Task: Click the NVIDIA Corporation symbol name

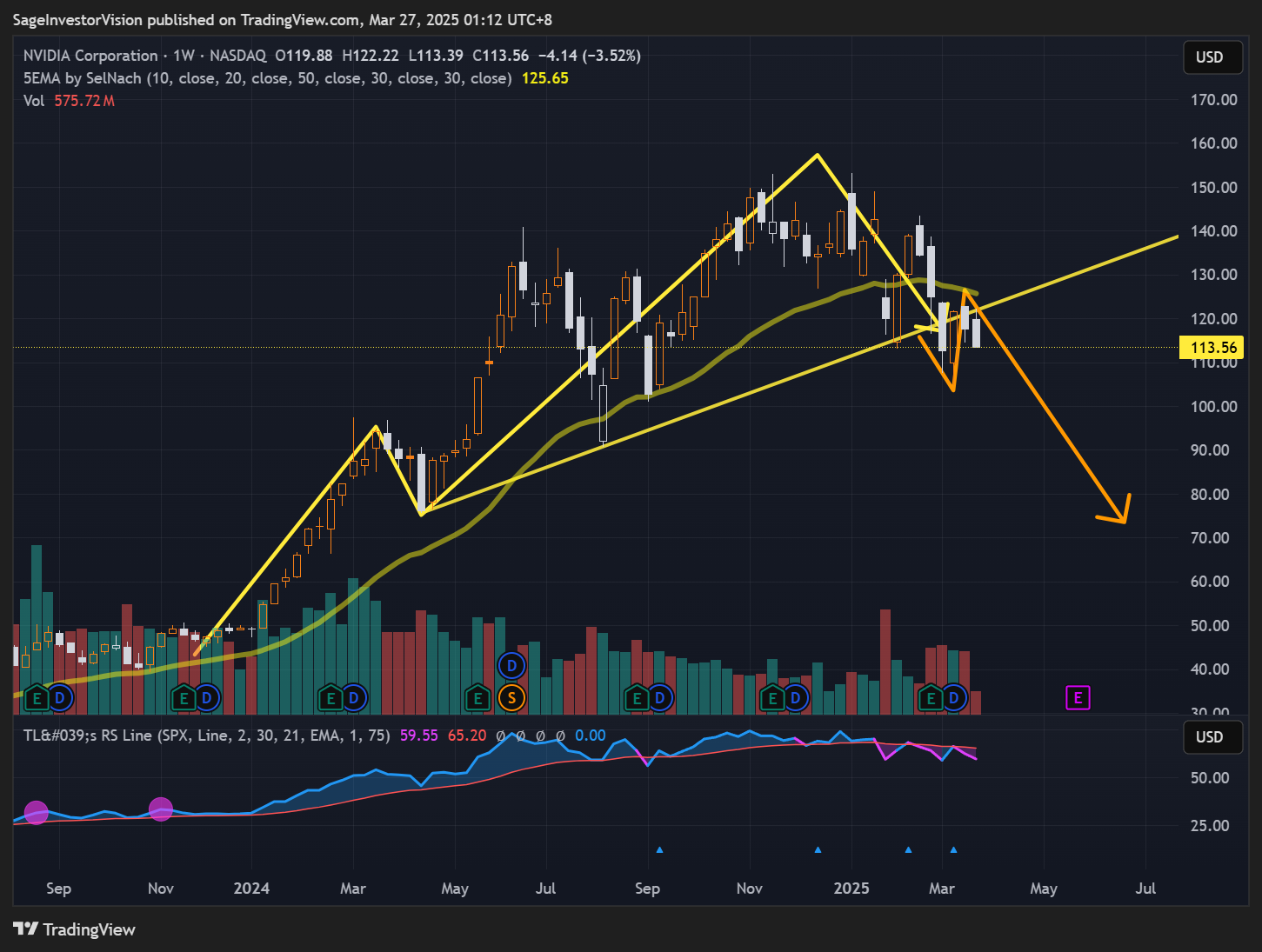Action: pos(90,56)
